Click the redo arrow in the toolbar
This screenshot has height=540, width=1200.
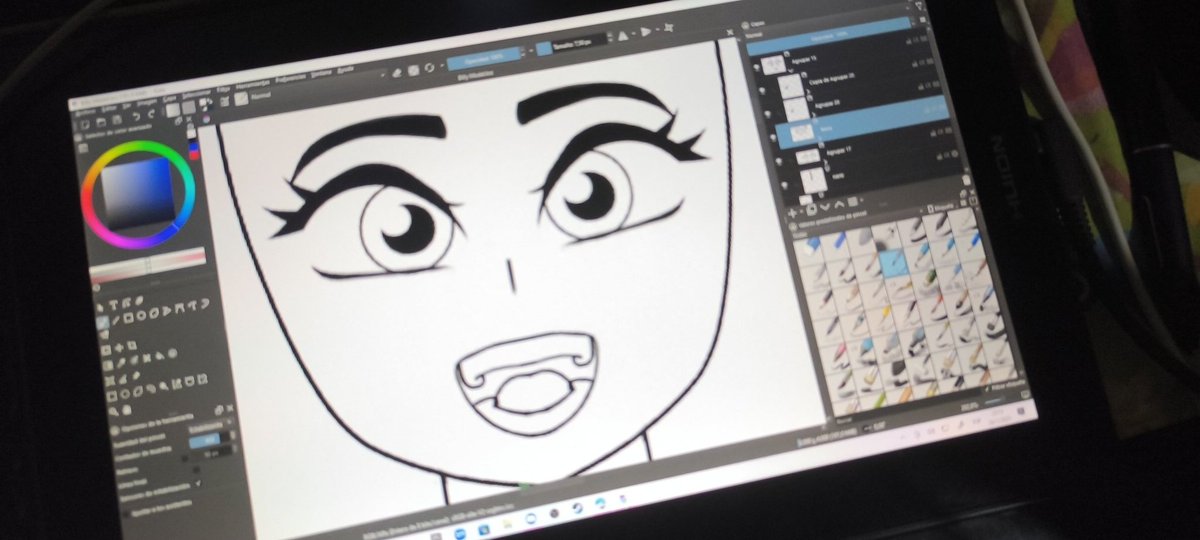[x=151, y=113]
